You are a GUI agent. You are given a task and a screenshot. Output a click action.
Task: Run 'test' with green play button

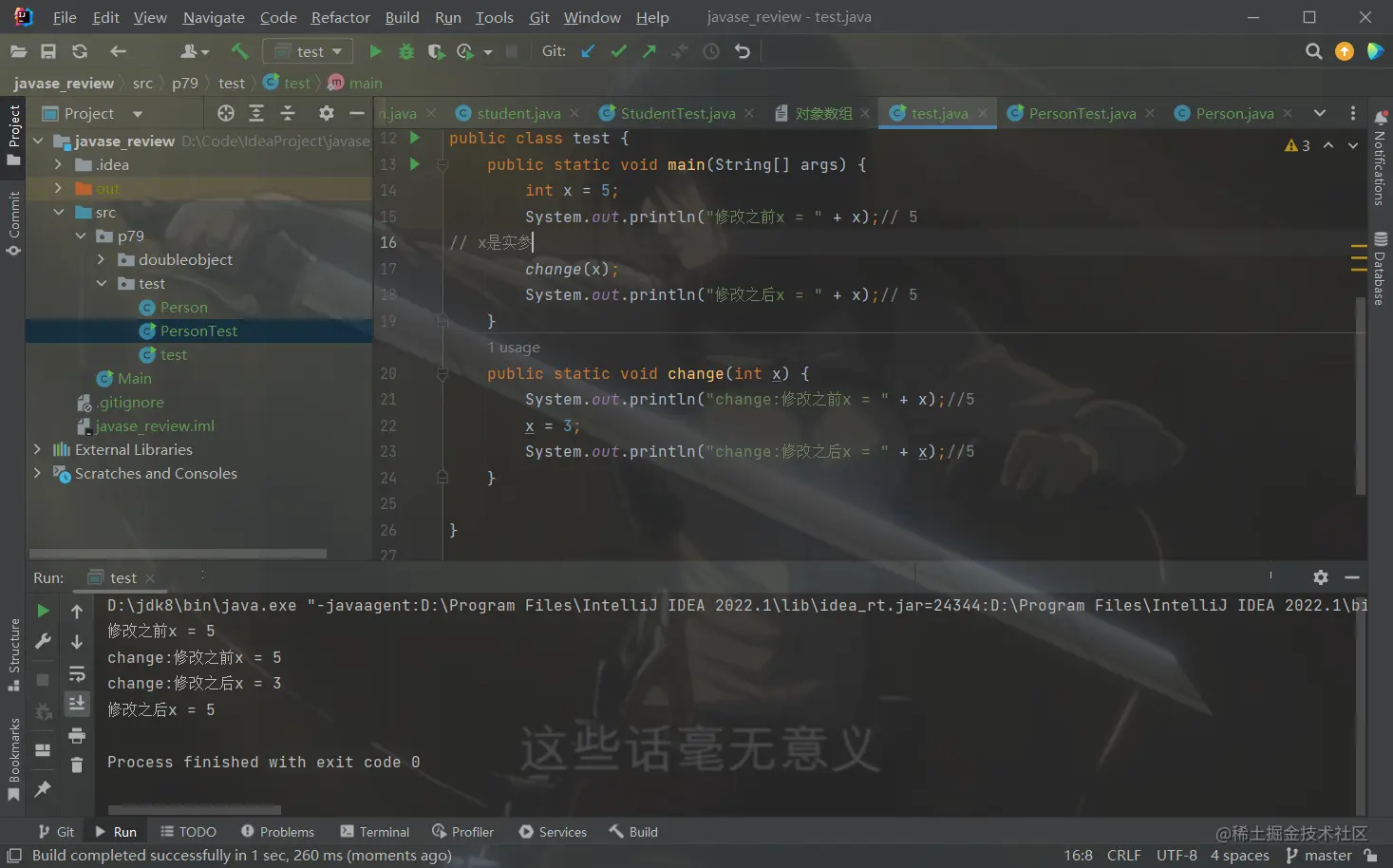[375, 51]
